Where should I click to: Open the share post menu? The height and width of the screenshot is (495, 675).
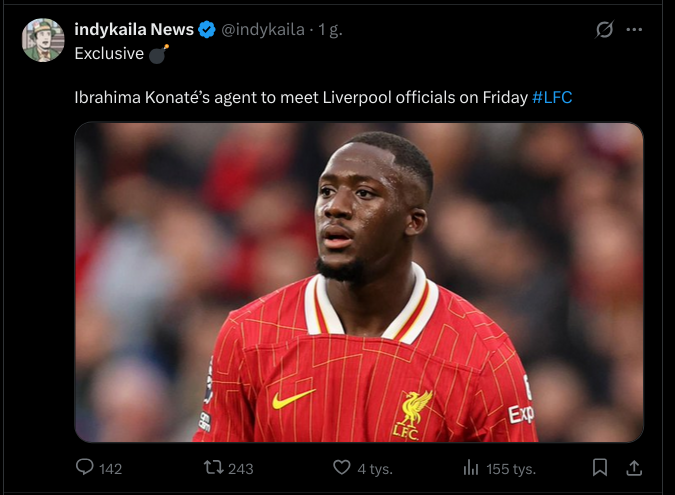634,467
